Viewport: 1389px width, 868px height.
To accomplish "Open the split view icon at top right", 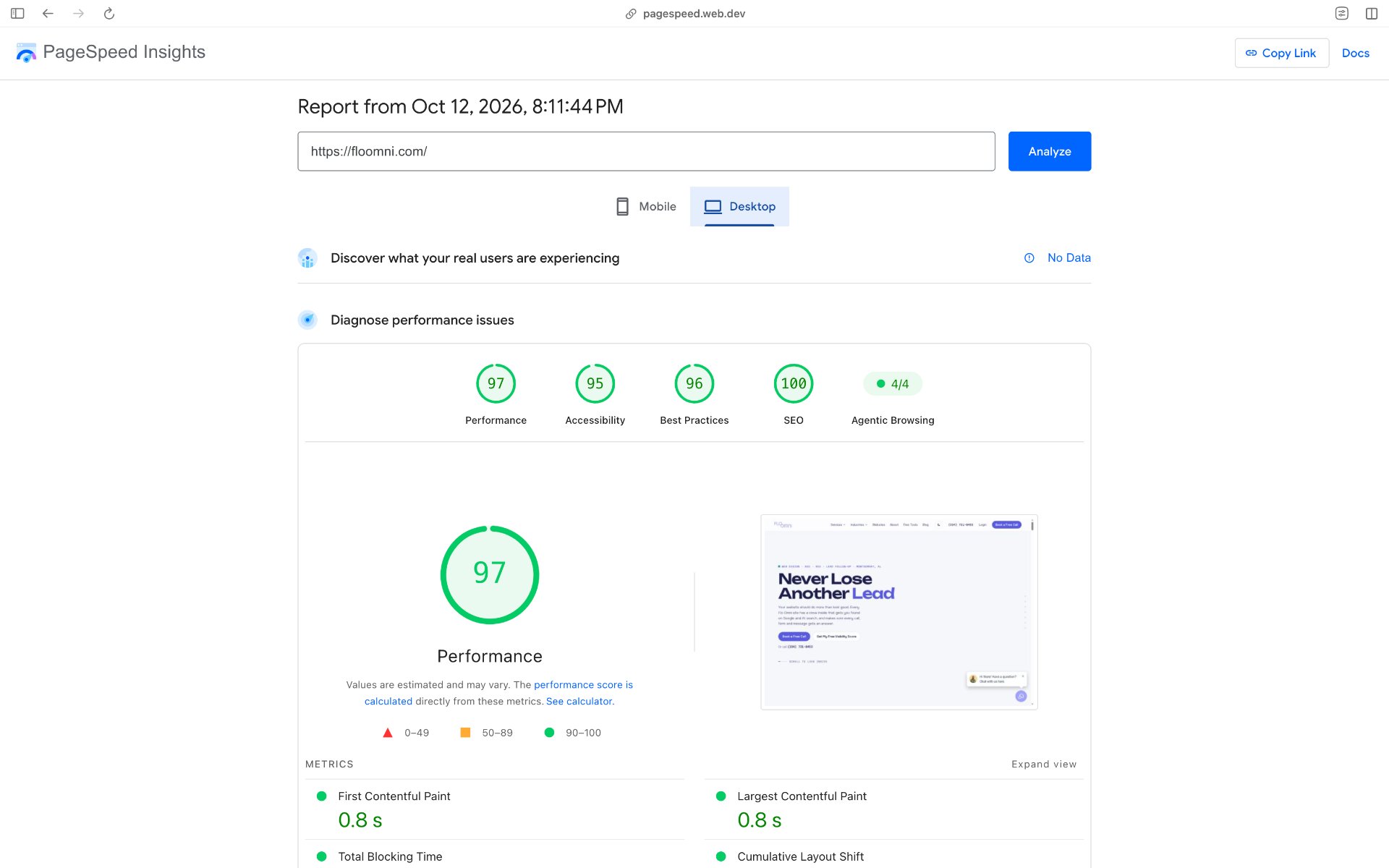I will point(1371,13).
